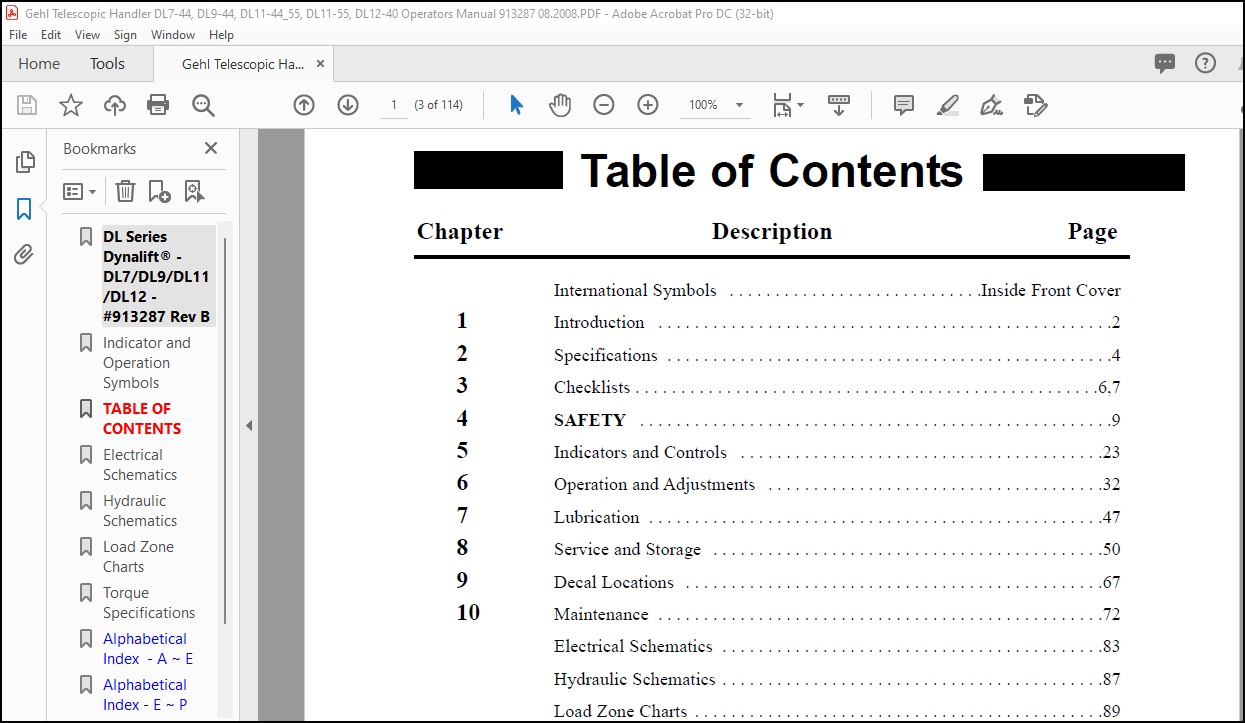Image resolution: width=1245 pixels, height=723 pixels.
Task: Print the document
Action: [x=158, y=105]
